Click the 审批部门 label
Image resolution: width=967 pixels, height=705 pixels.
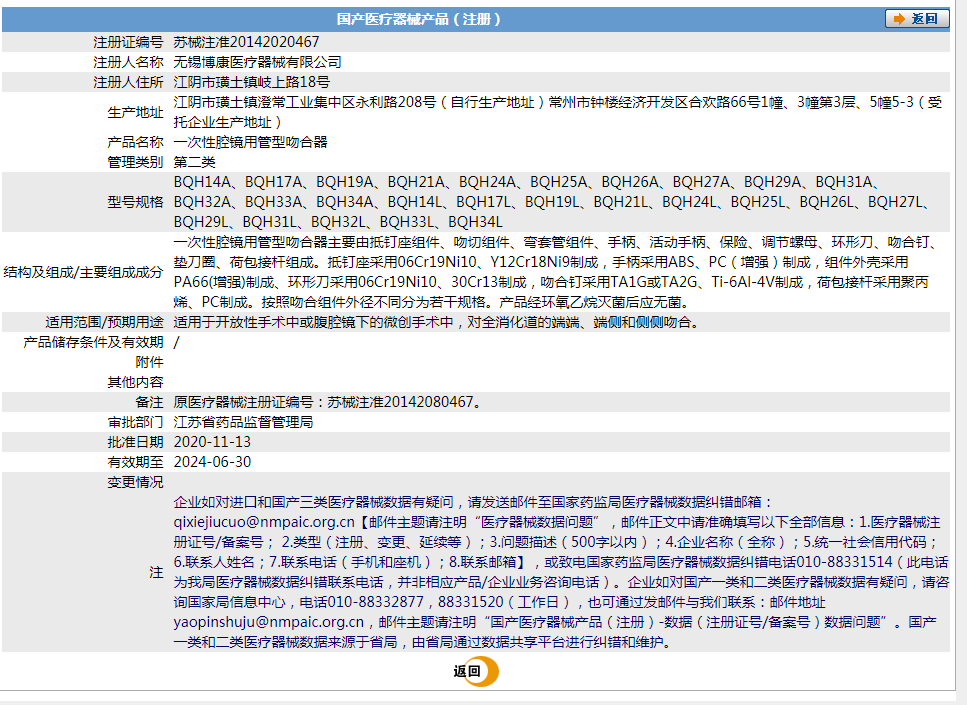point(135,422)
